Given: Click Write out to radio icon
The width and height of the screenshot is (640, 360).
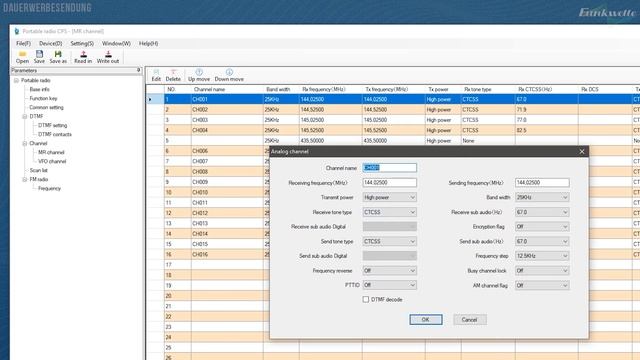Looking at the screenshot, I should coord(108,57).
